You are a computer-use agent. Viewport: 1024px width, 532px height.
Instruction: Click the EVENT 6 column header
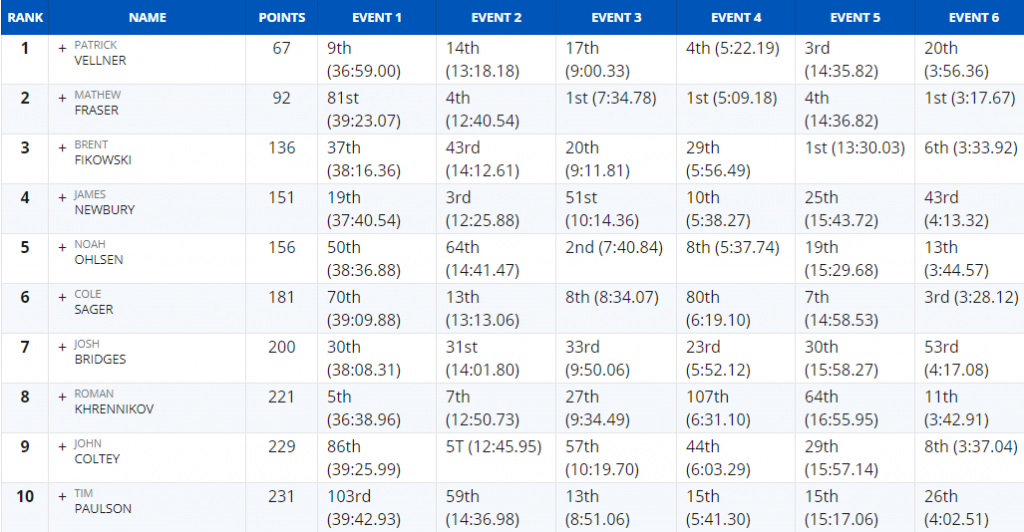(x=973, y=18)
